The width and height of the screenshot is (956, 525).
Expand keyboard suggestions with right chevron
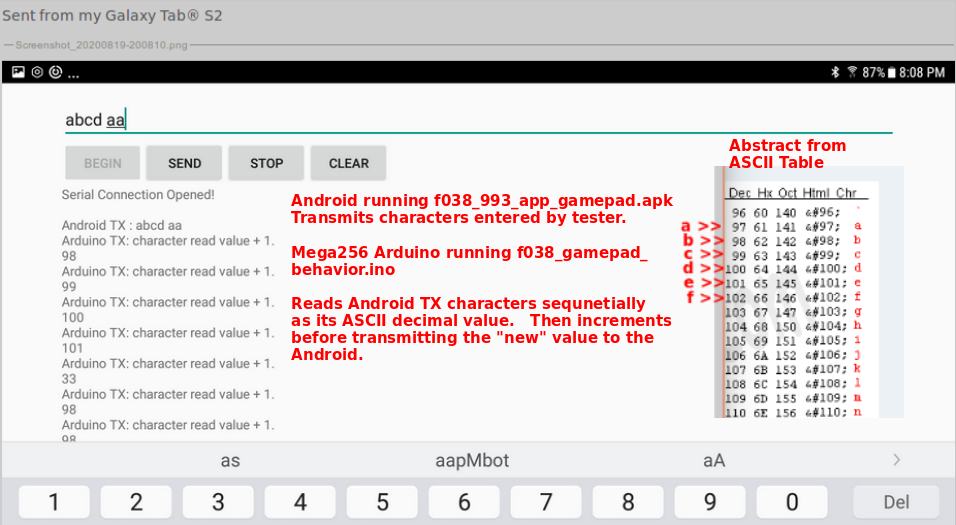(x=896, y=460)
